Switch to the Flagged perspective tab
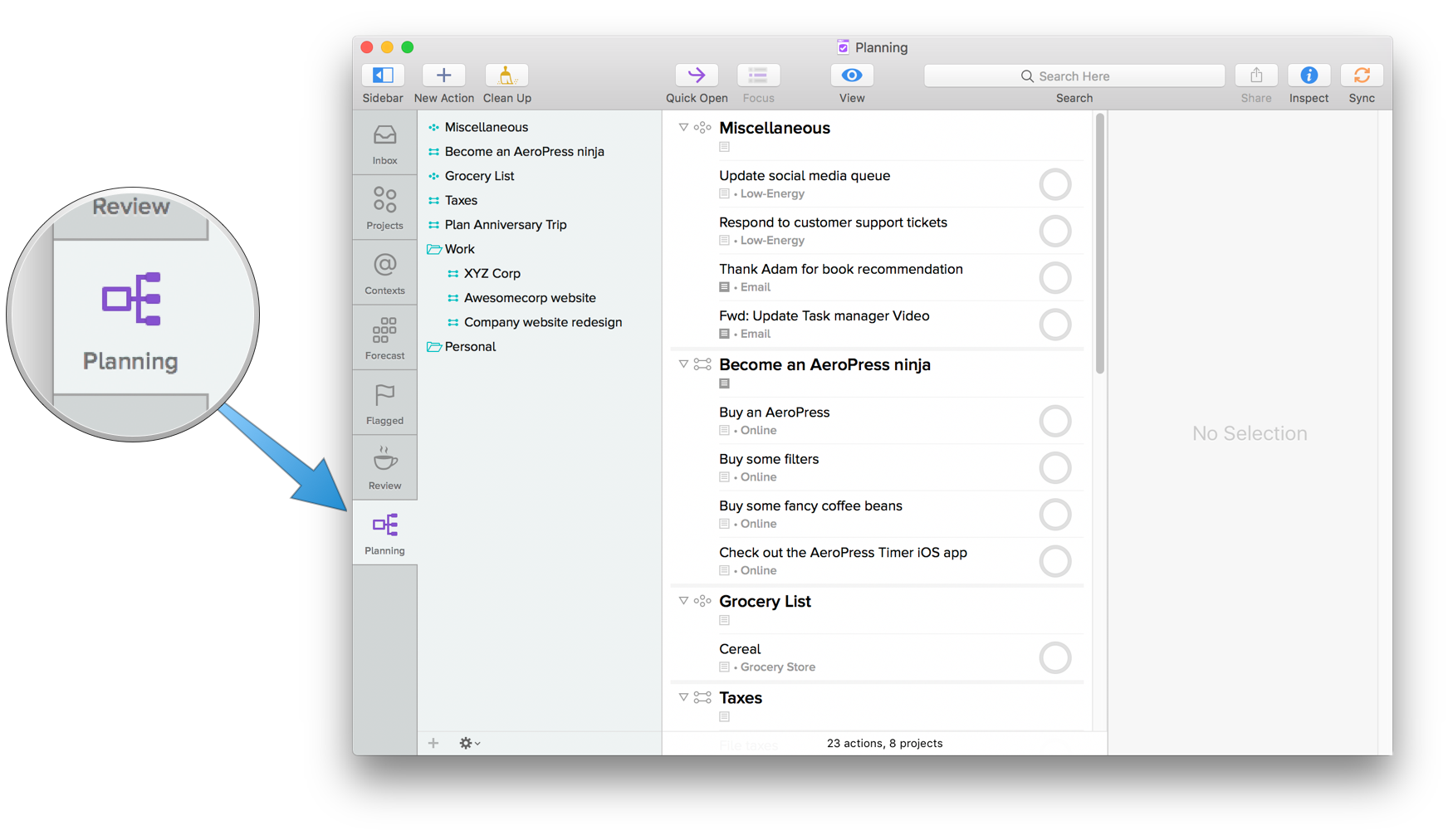The height and width of the screenshot is (840, 1453). coord(384,403)
